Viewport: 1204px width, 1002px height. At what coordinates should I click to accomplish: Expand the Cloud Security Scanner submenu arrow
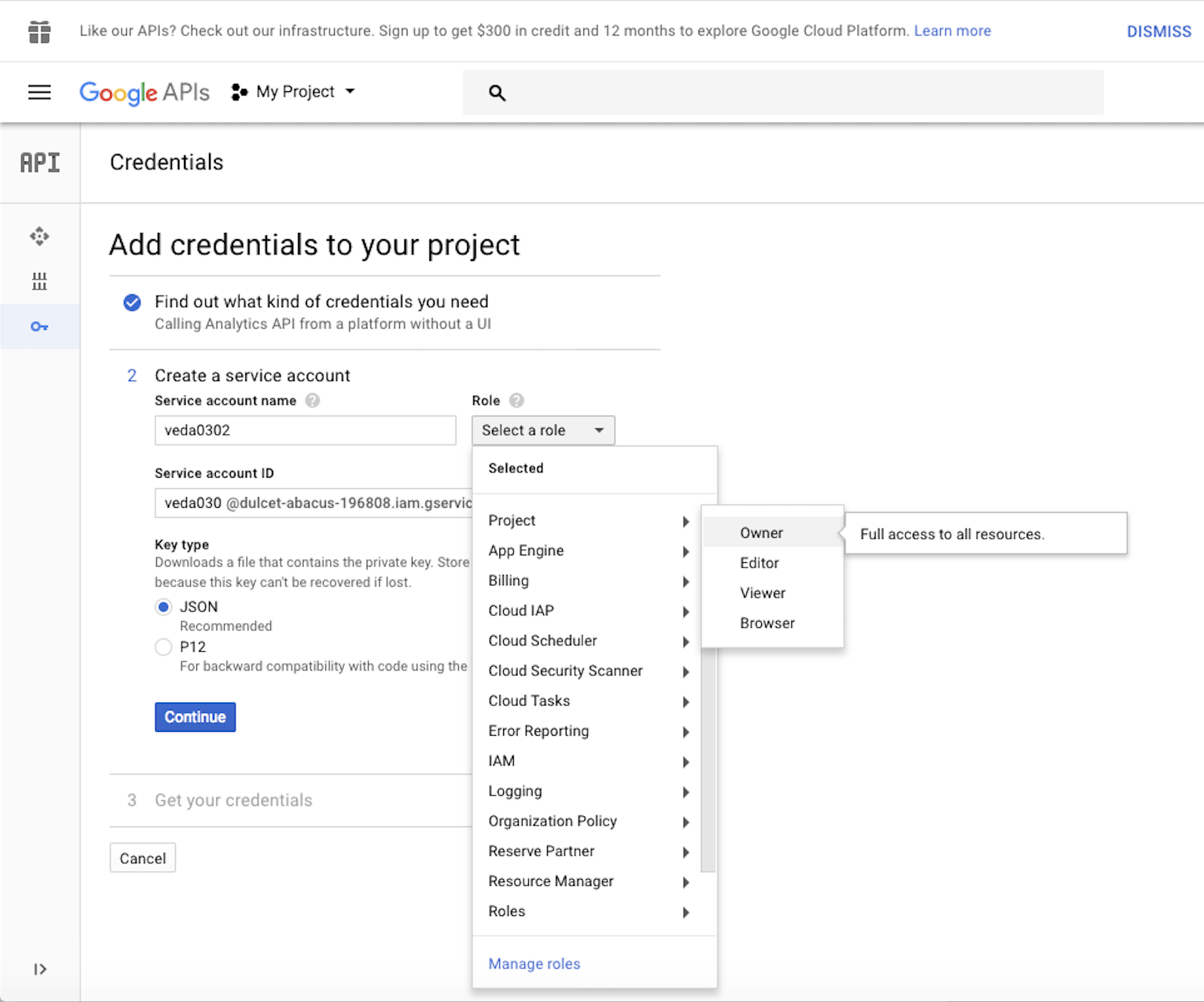click(x=686, y=672)
